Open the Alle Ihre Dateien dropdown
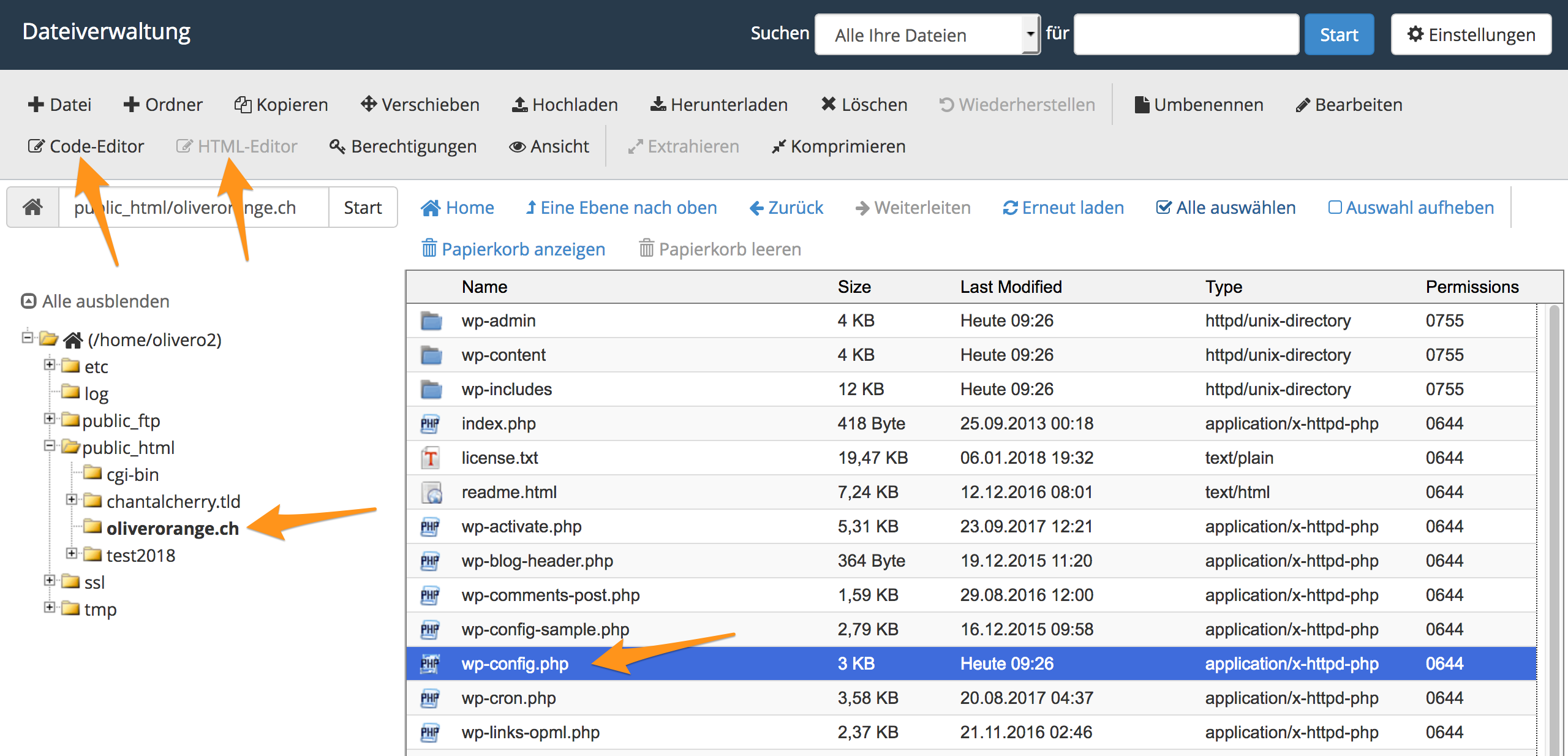This screenshot has width=1568, height=756. 927,34
